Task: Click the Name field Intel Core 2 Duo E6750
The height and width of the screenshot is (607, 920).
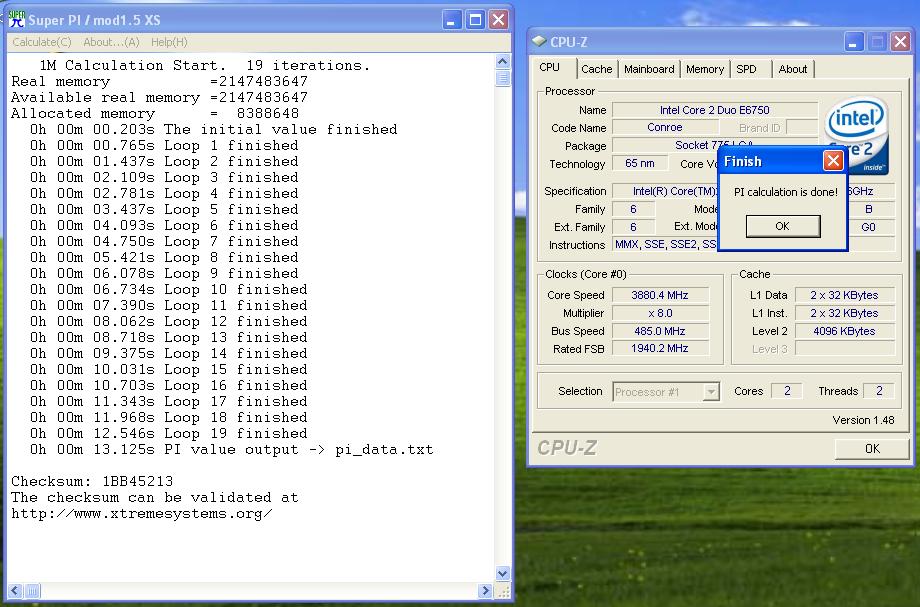Action: click(x=715, y=110)
